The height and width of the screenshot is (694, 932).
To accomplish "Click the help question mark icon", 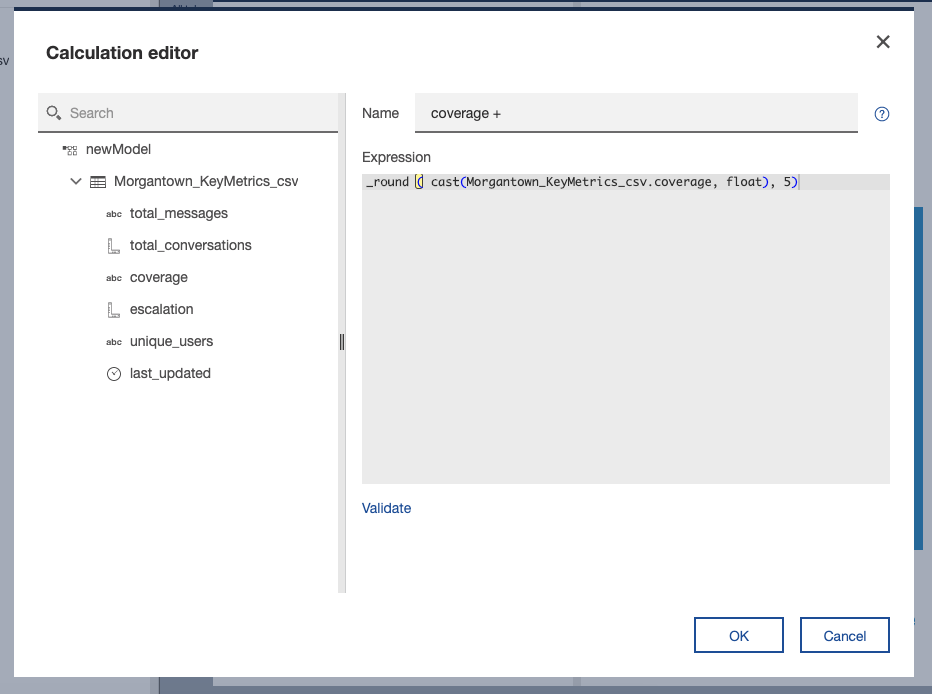I will tap(881, 114).
